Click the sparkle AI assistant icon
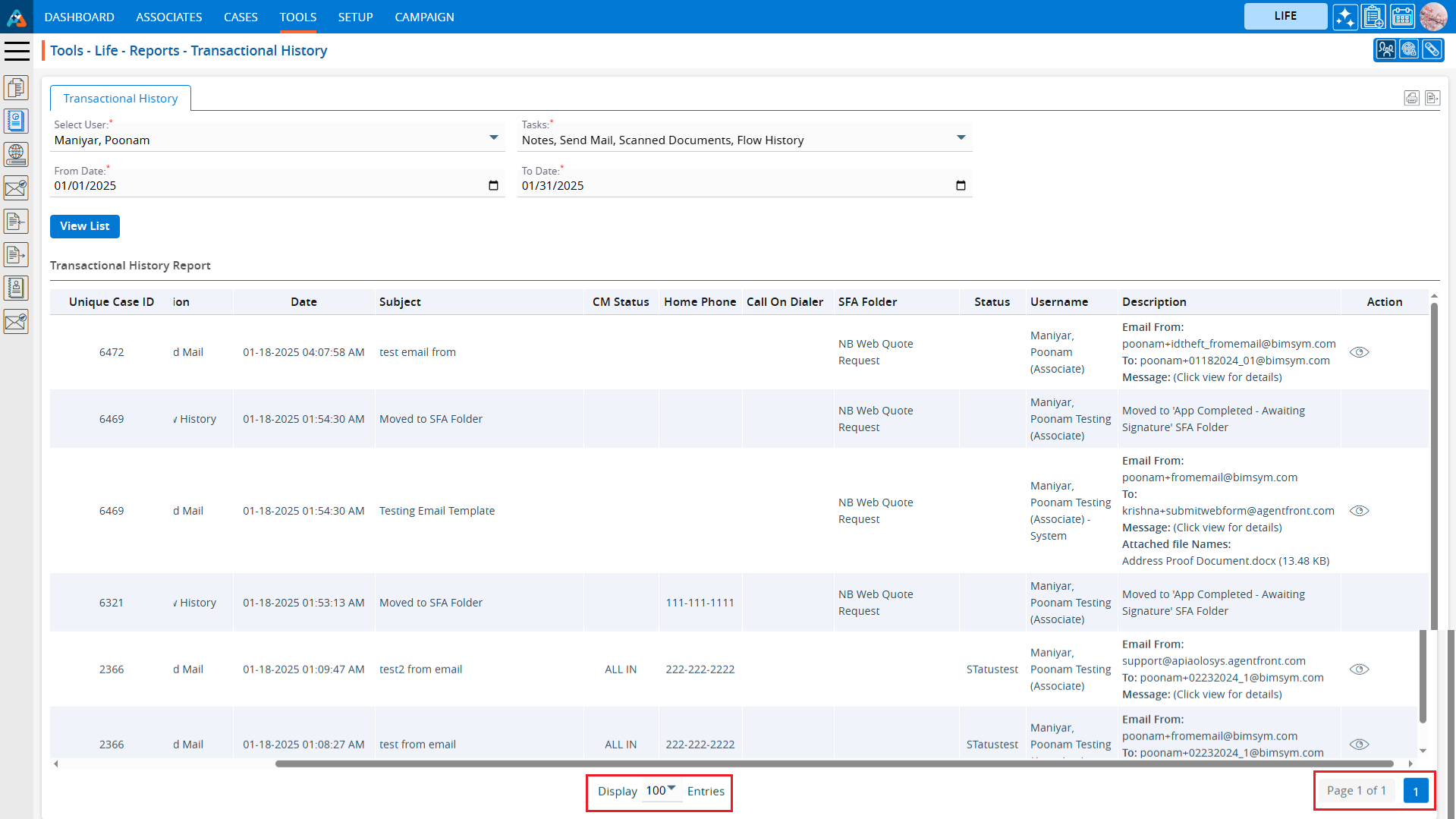Image resolution: width=1456 pixels, height=819 pixels. coord(1345,17)
